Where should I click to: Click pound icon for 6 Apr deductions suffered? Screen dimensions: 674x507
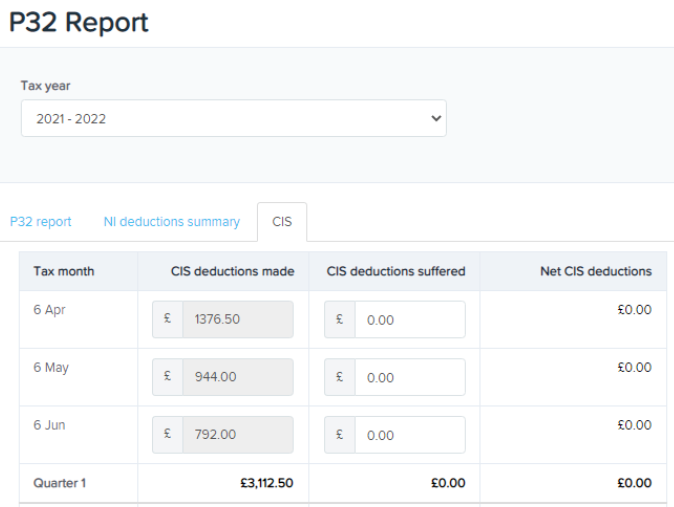pos(340,320)
